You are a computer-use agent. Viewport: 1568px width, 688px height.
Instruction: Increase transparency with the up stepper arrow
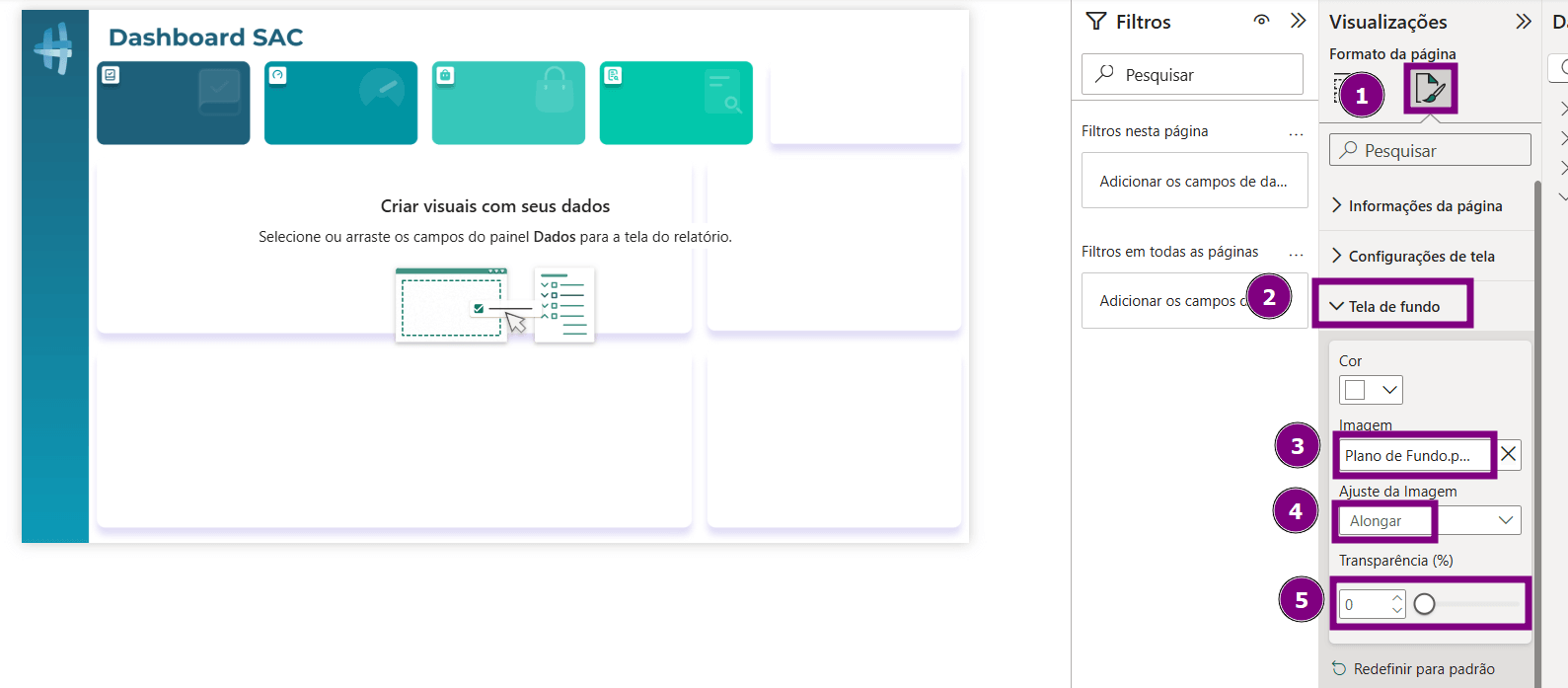click(x=1397, y=597)
